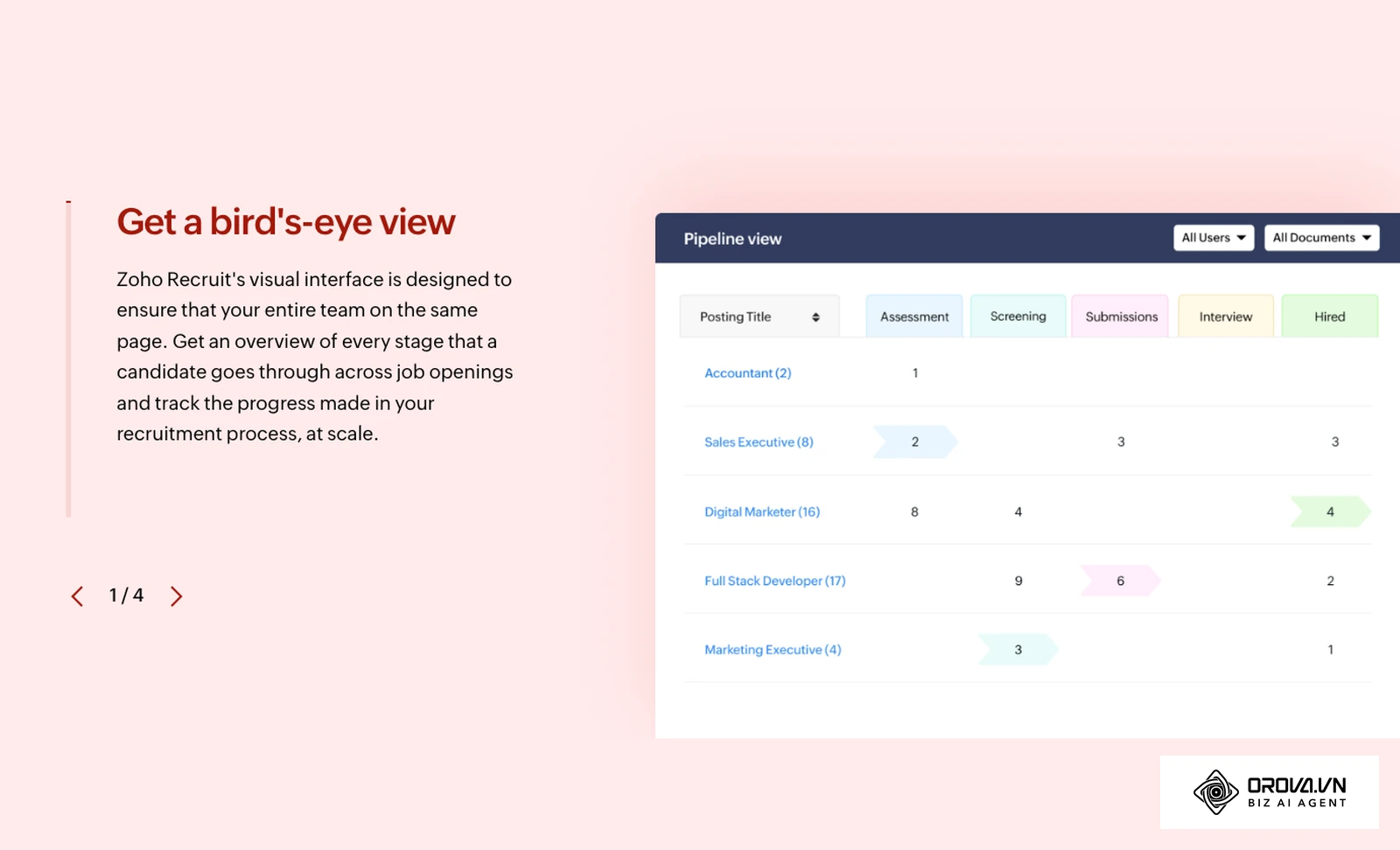
Task: Select the Hired stage header
Action: pos(1330,317)
